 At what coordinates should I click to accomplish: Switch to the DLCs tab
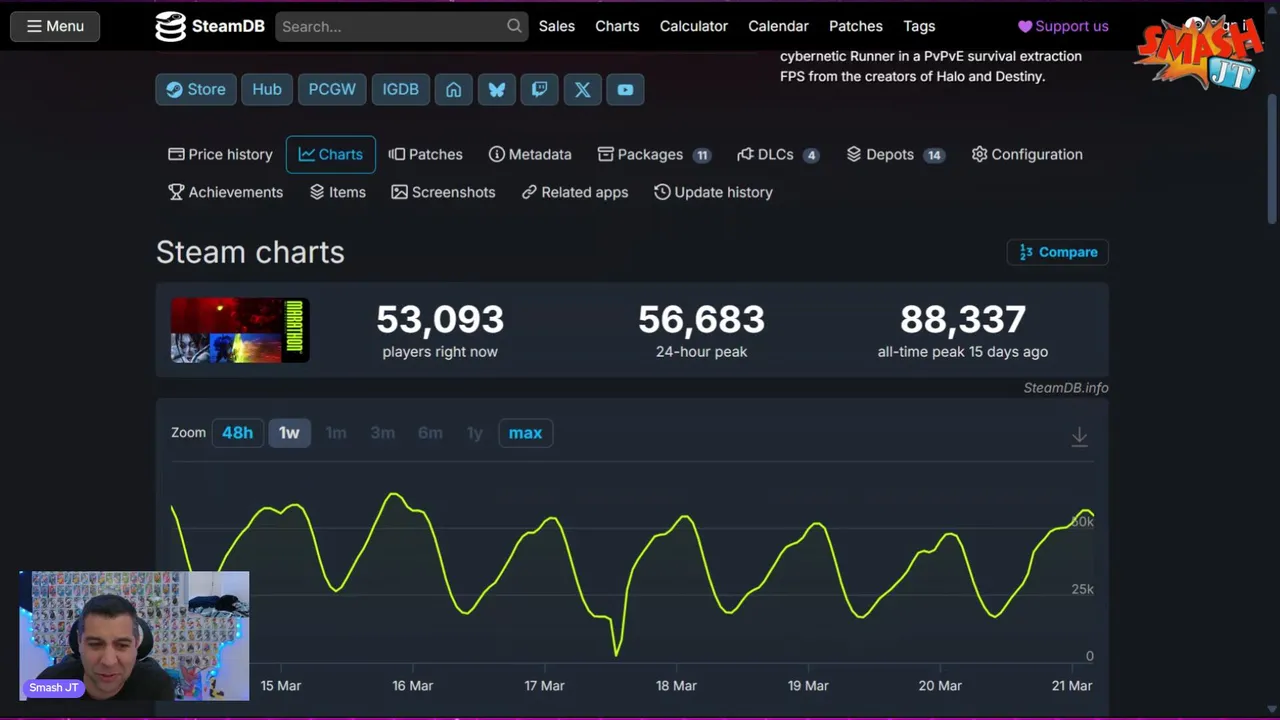pos(778,154)
